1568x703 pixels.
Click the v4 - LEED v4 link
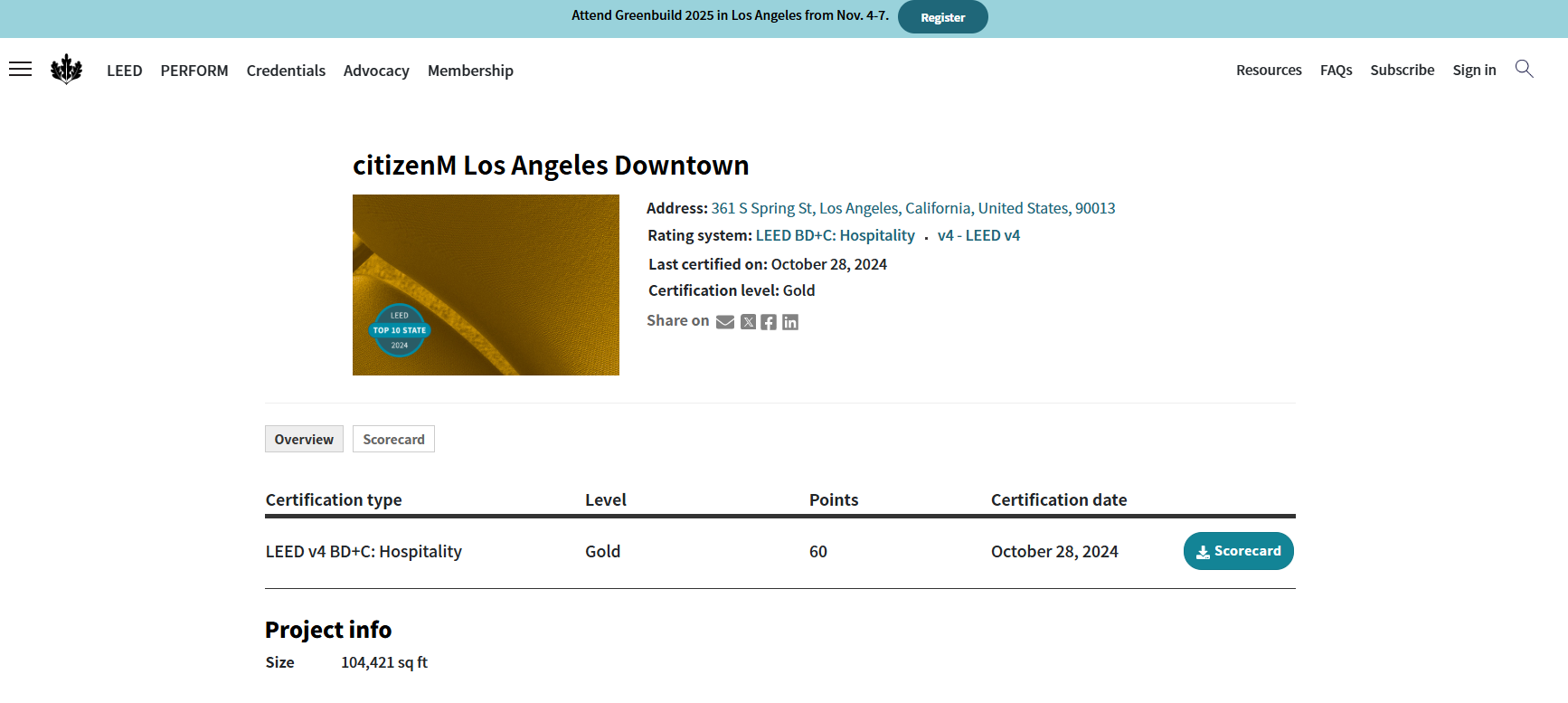(978, 235)
